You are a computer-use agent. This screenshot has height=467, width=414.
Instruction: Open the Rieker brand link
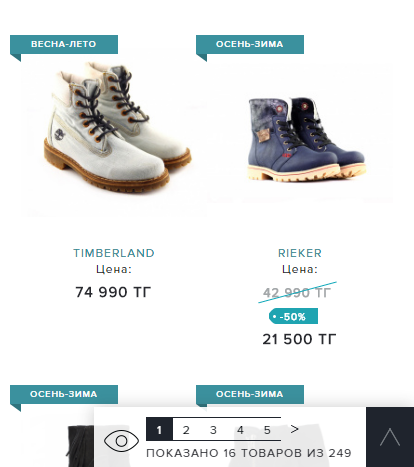coord(300,253)
